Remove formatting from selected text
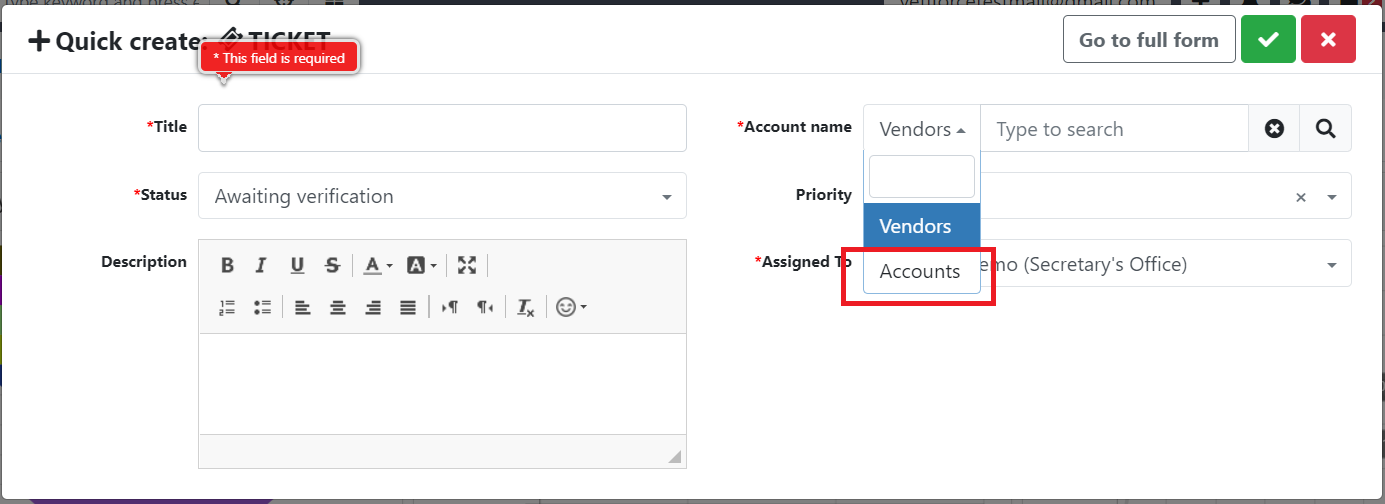 (526, 307)
